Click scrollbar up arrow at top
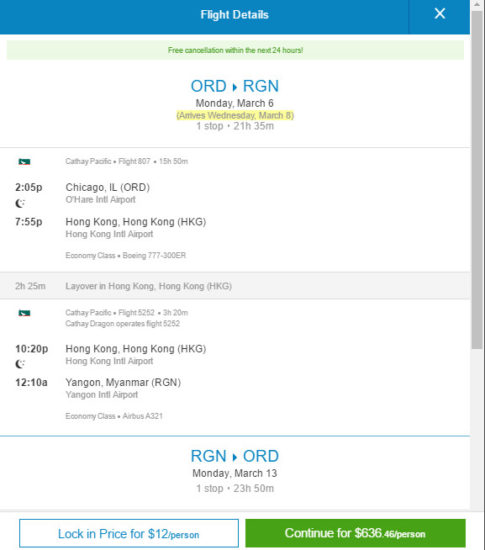485x550 pixels. click(x=477, y=5)
